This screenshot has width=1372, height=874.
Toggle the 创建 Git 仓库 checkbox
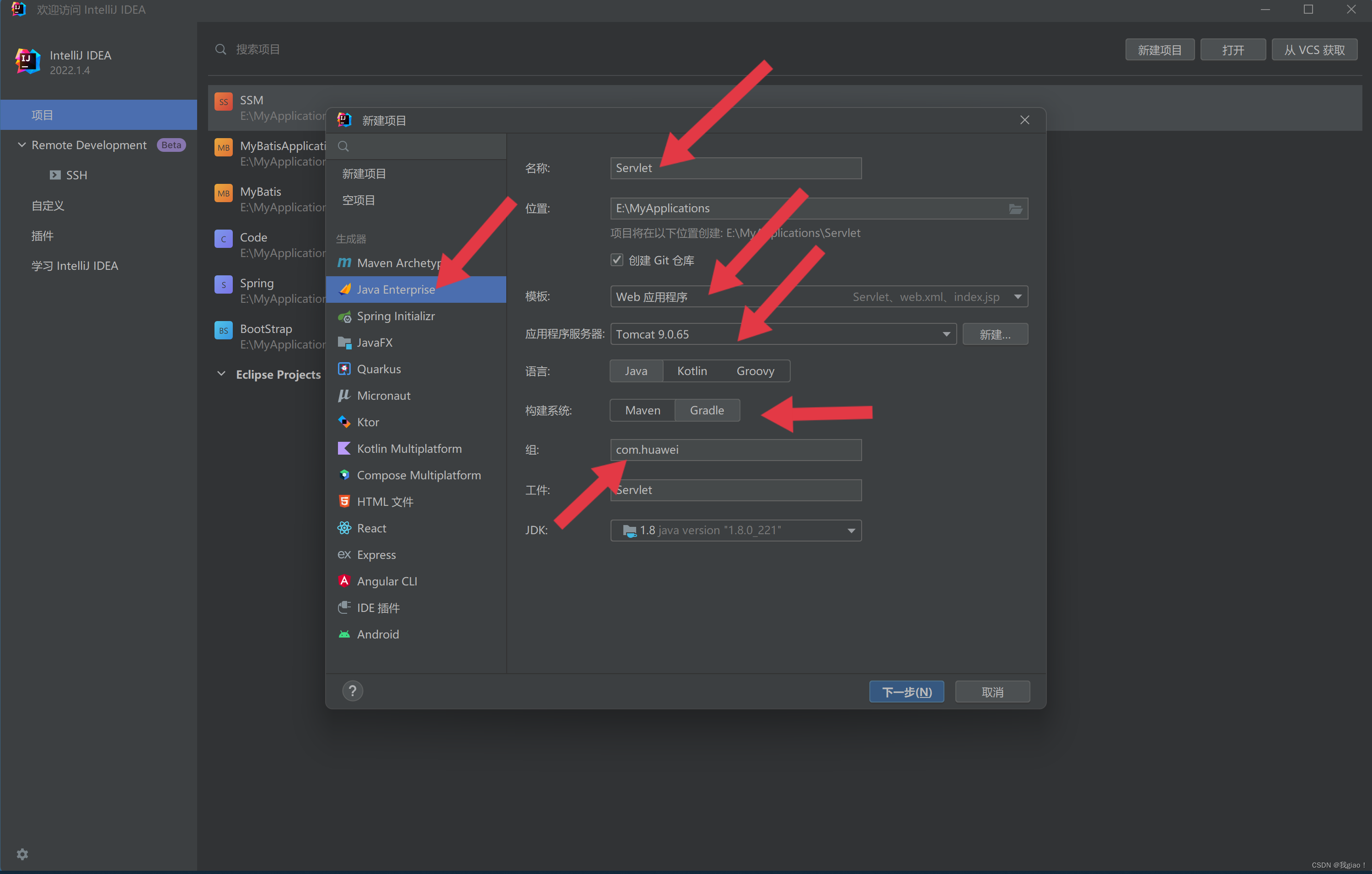click(616, 260)
